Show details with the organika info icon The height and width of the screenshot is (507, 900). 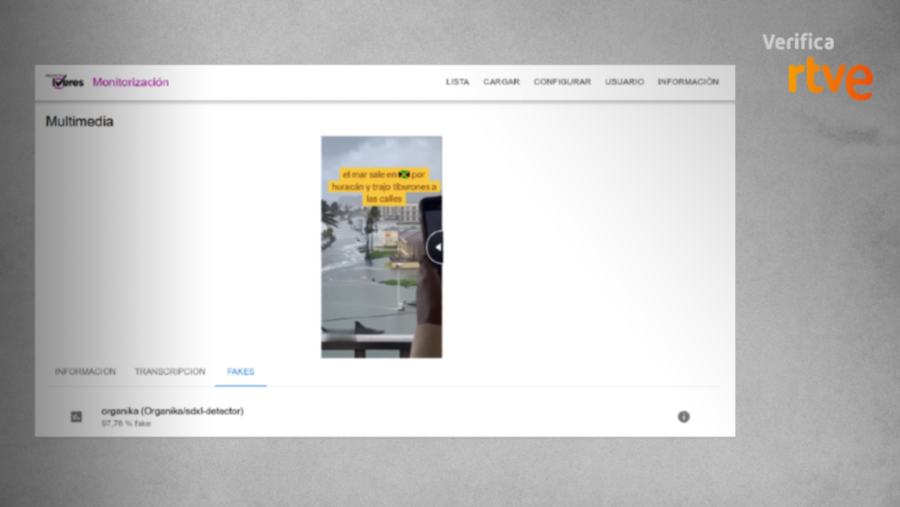pos(684,417)
